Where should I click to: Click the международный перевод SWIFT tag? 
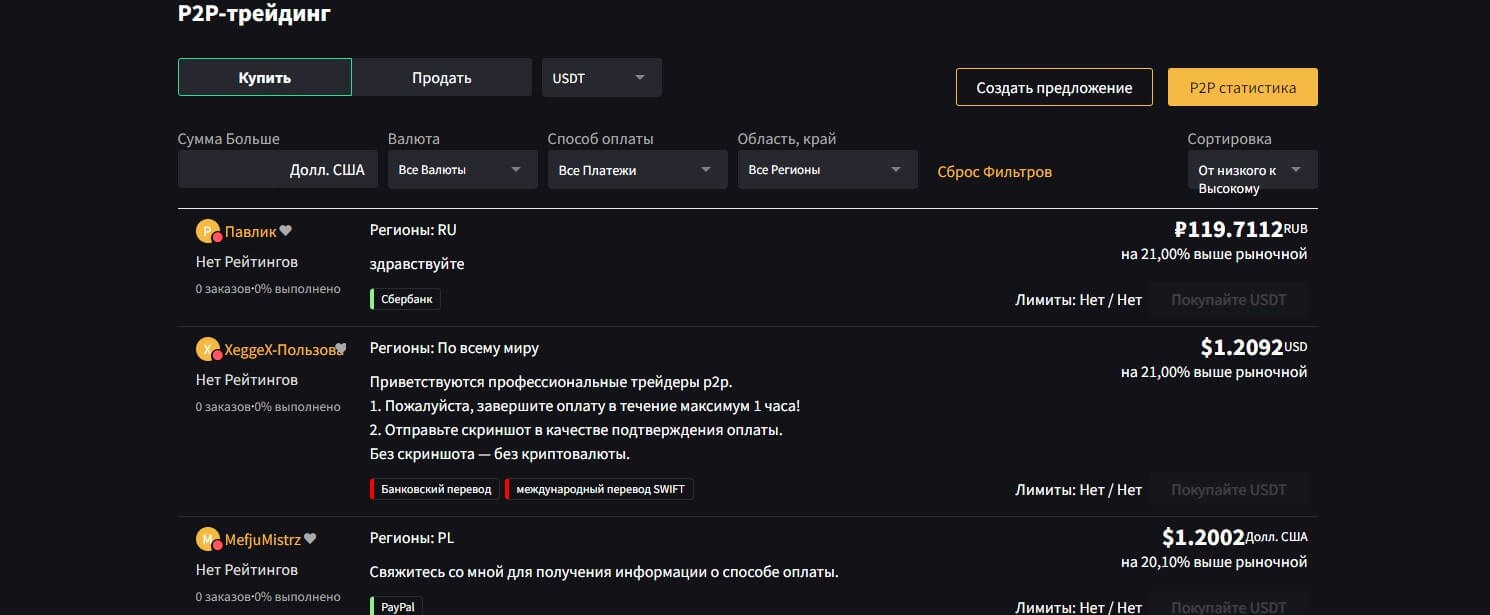pyautogui.click(x=600, y=489)
